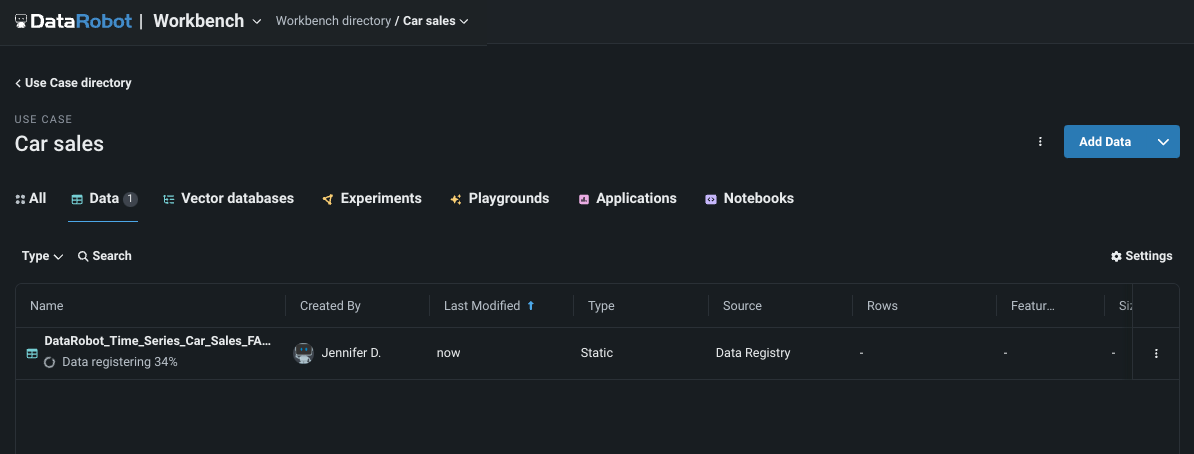Expand the Car sales breadcrumb dropdown
The image size is (1194, 454).
click(464, 21)
